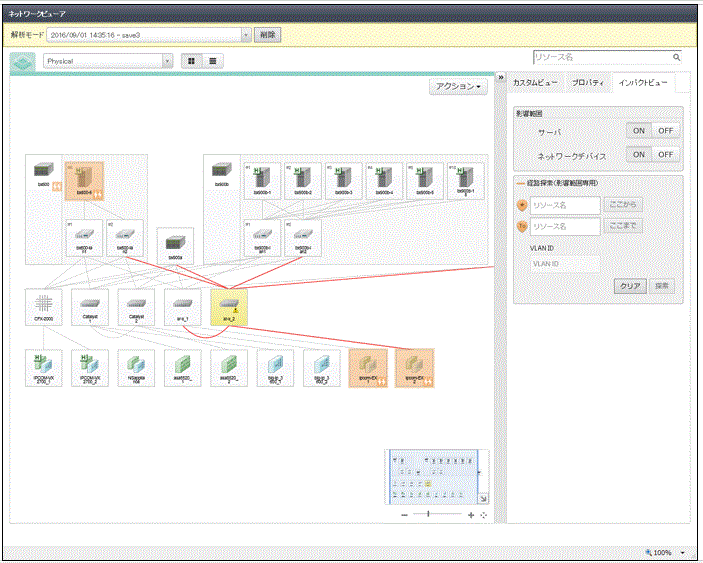Fit the map using the icon beside zoom plus
The image size is (703, 563).
click(483, 515)
